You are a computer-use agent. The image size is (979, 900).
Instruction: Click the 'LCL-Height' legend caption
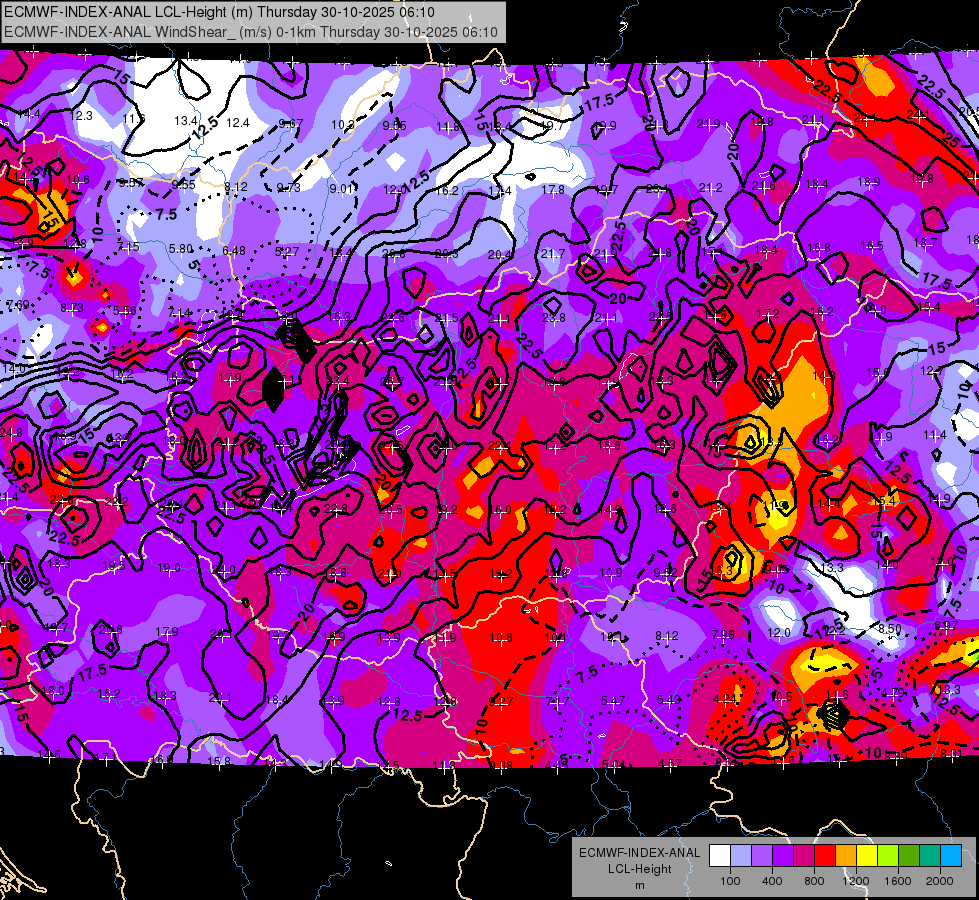[x=639, y=869]
